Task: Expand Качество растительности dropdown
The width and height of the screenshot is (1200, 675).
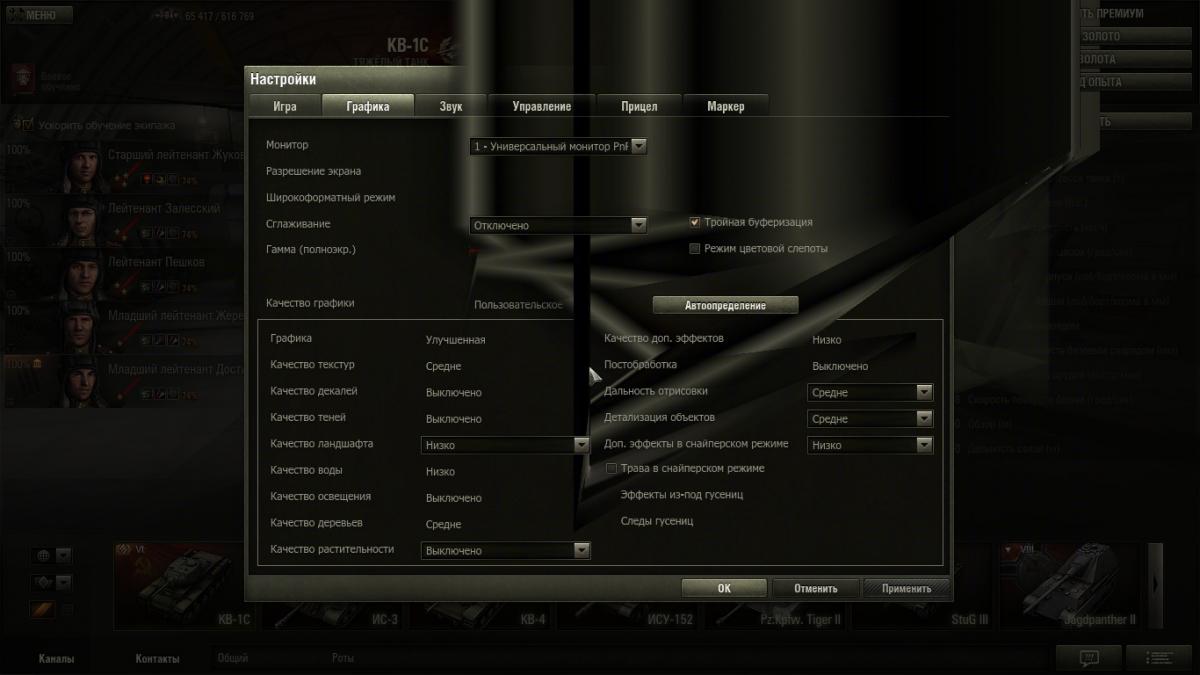Action: coord(505,550)
